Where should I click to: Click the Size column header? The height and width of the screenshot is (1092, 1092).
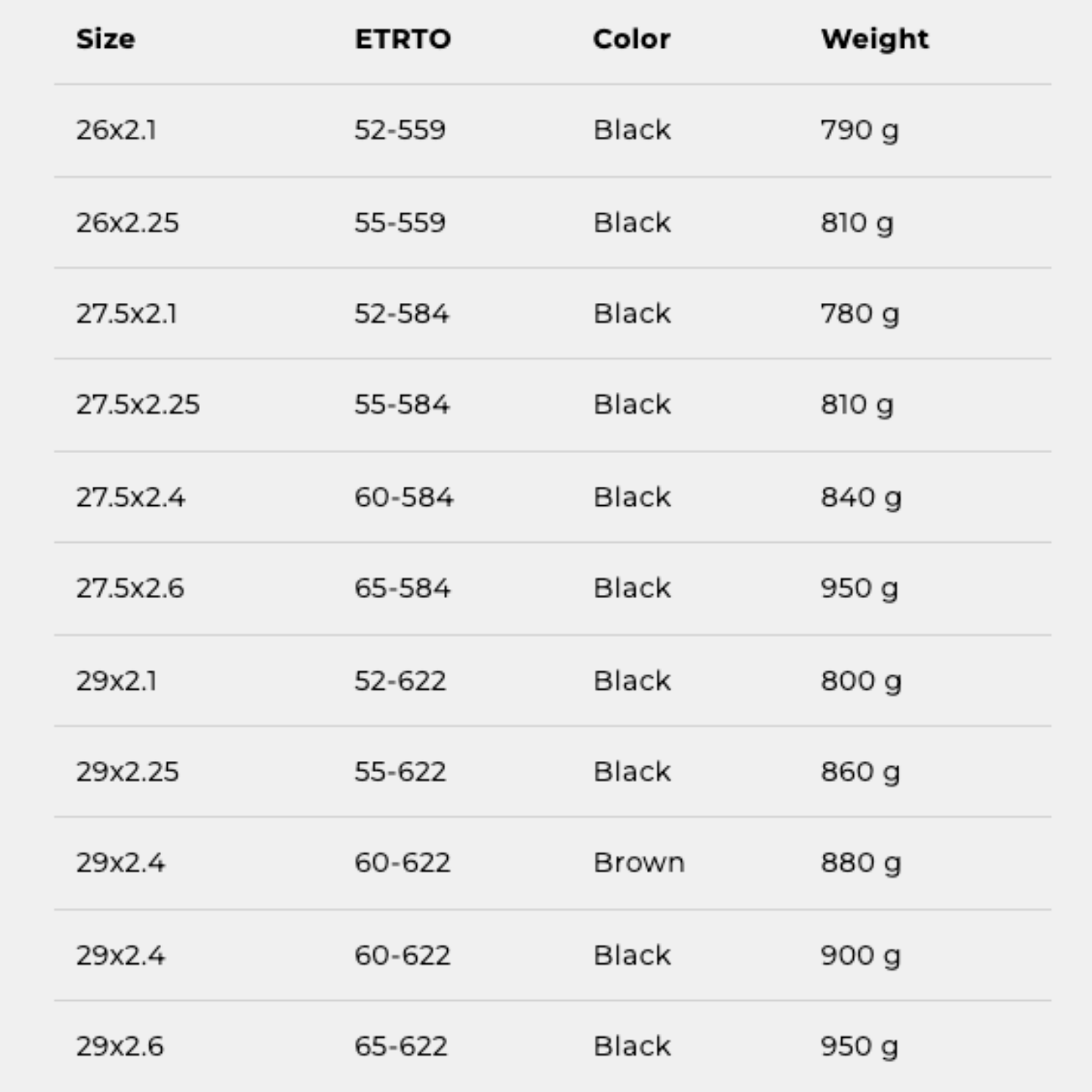point(106,39)
